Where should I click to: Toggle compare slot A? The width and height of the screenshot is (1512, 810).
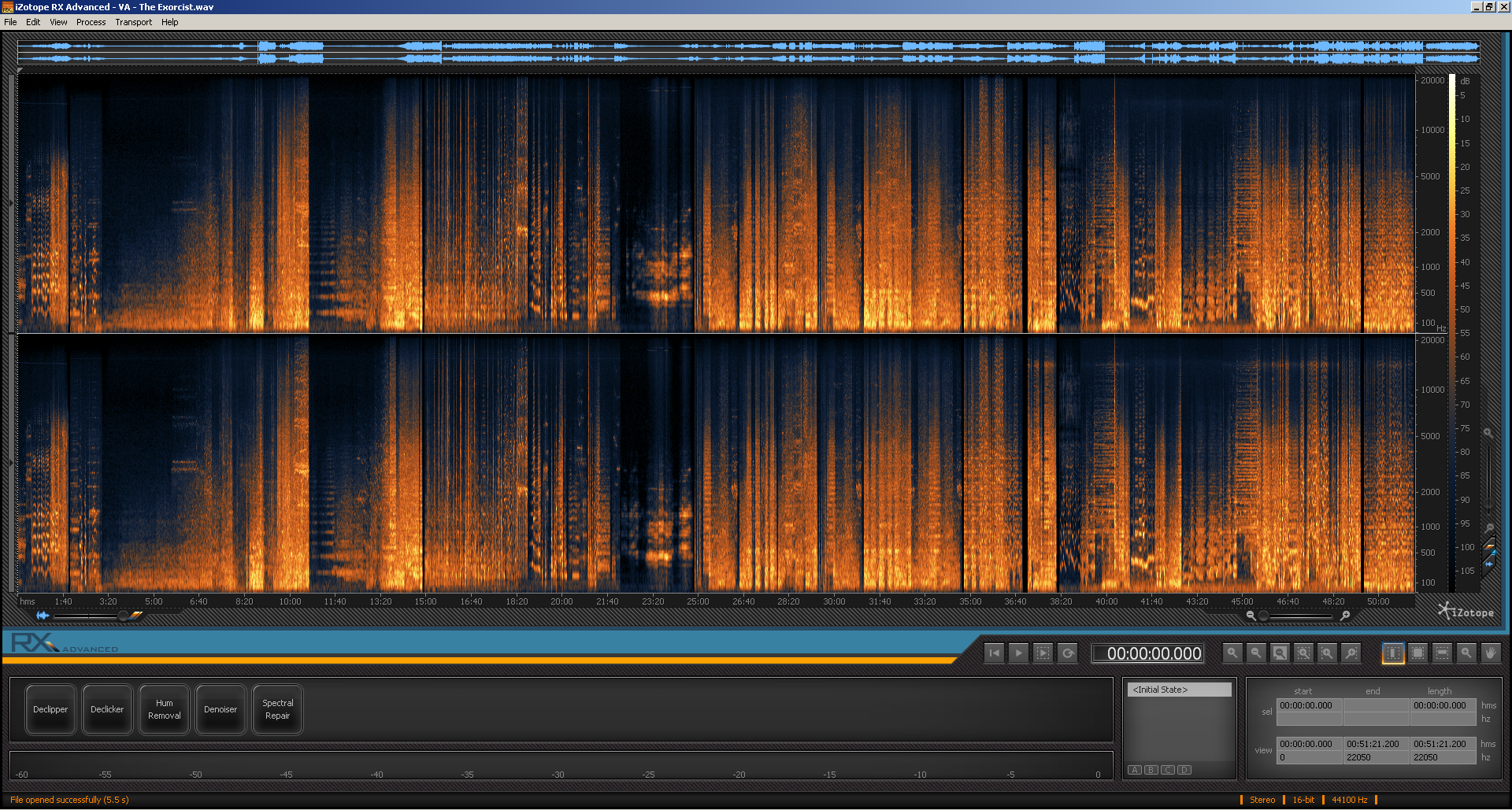coord(1135,770)
